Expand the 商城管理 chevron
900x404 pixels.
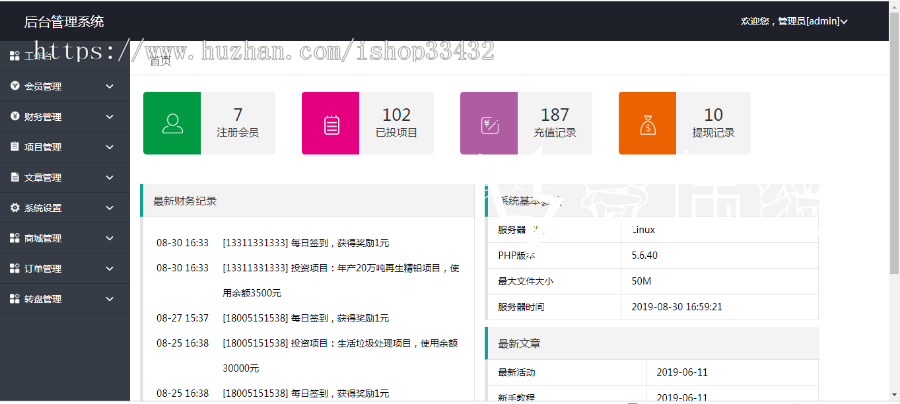110,238
